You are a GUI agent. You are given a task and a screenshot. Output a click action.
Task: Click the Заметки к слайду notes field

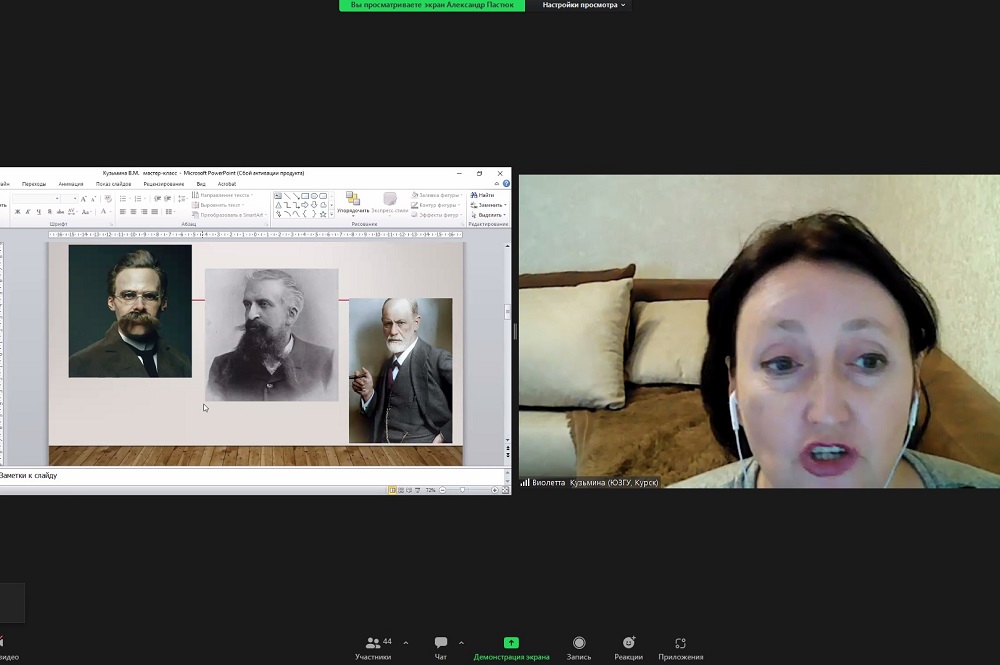click(x=252, y=476)
